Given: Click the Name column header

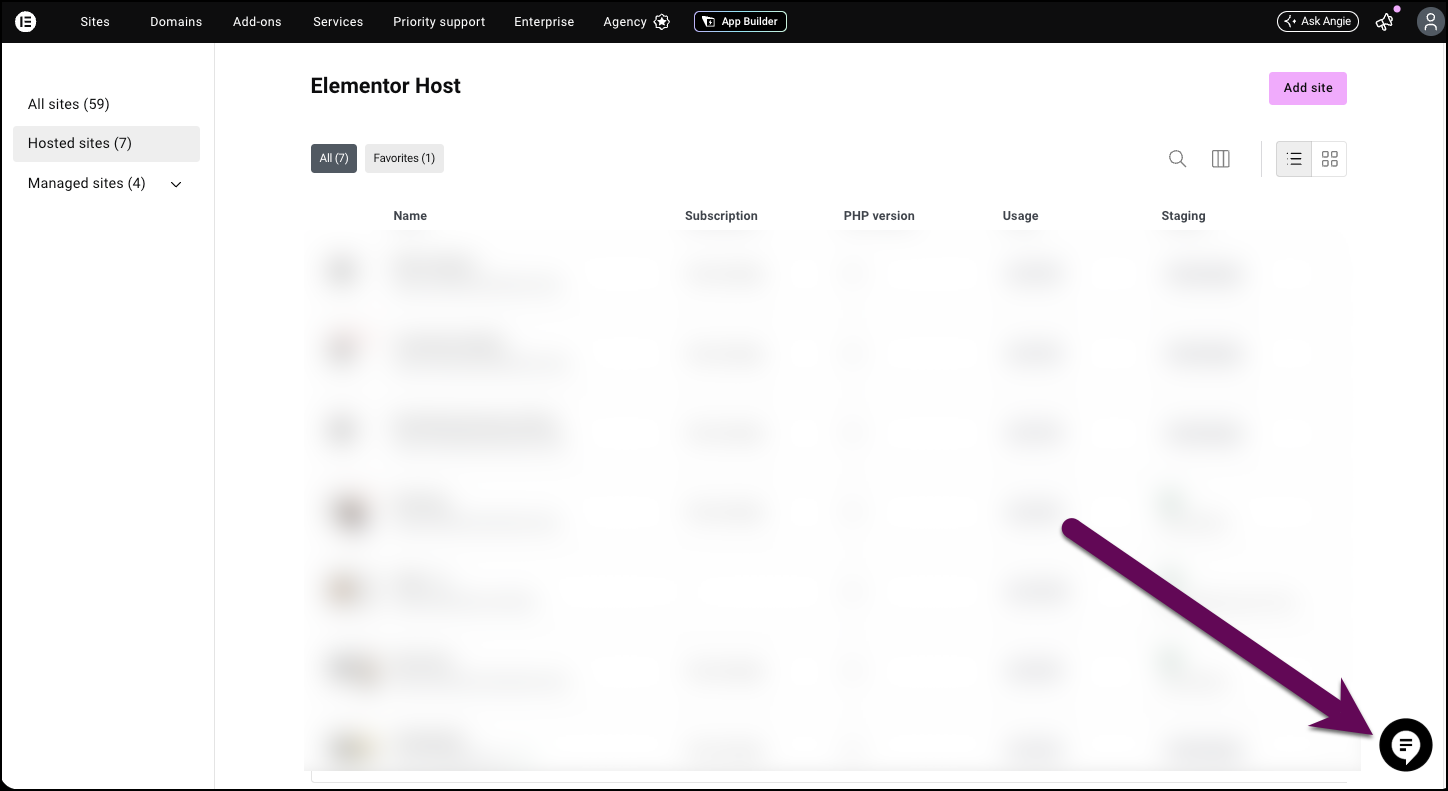Looking at the screenshot, I should click(x=410, y=216).
